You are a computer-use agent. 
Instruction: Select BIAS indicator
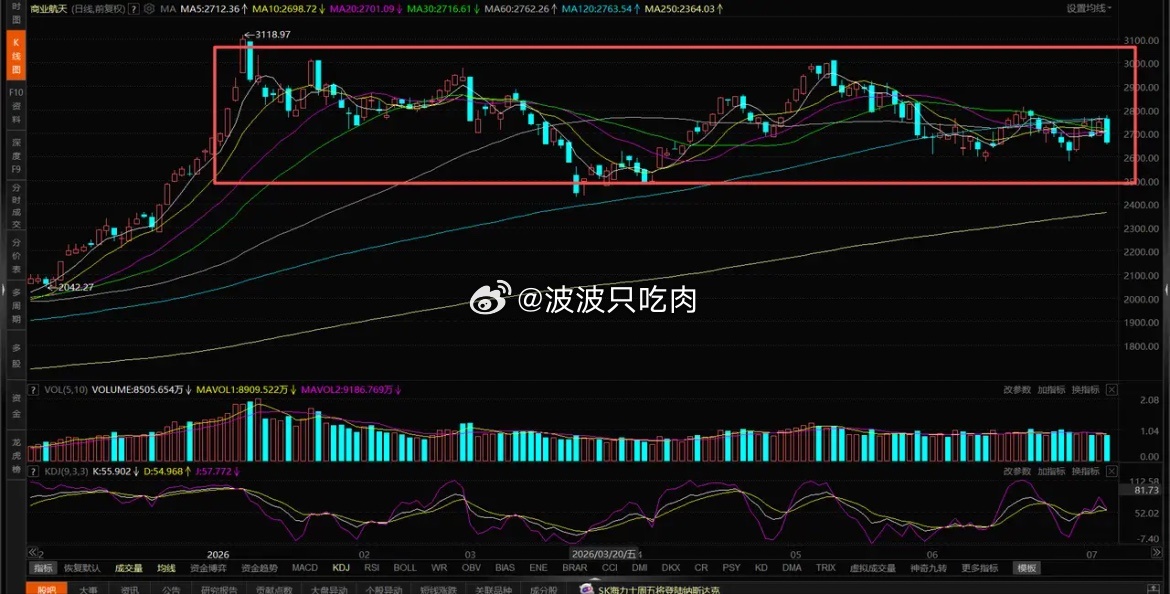[x=504, y=568]
